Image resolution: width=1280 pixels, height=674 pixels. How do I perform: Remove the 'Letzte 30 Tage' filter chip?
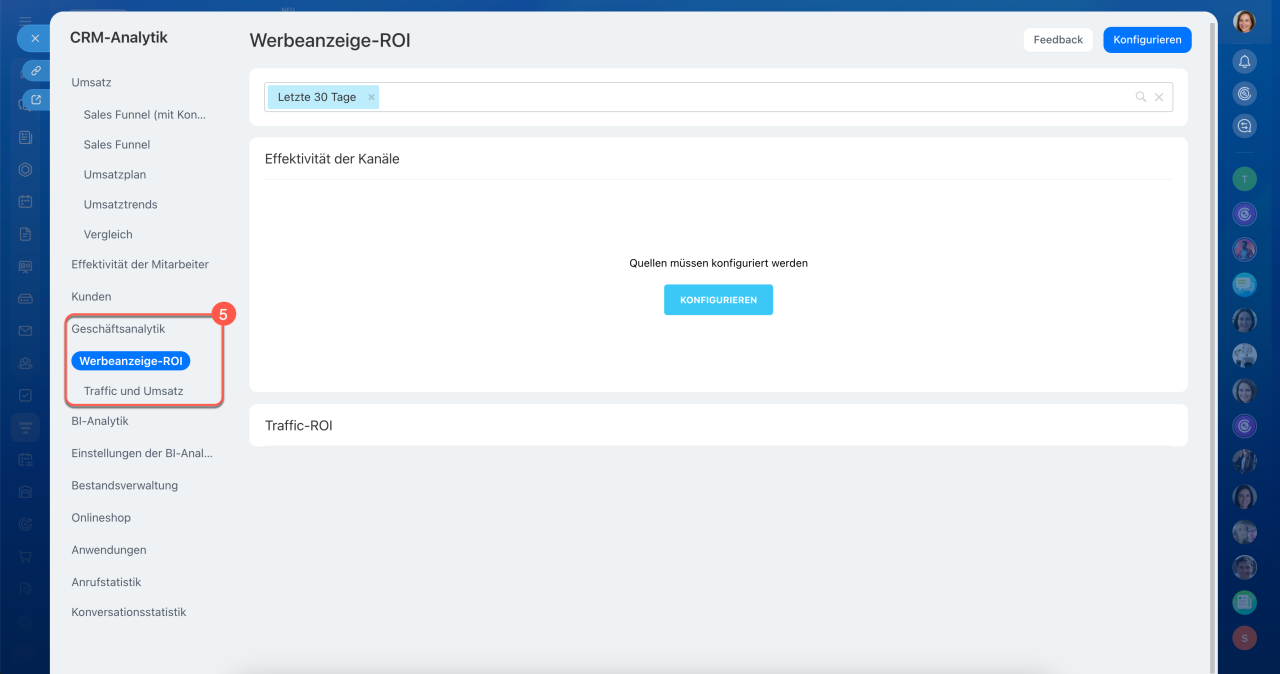click(371, 97)
